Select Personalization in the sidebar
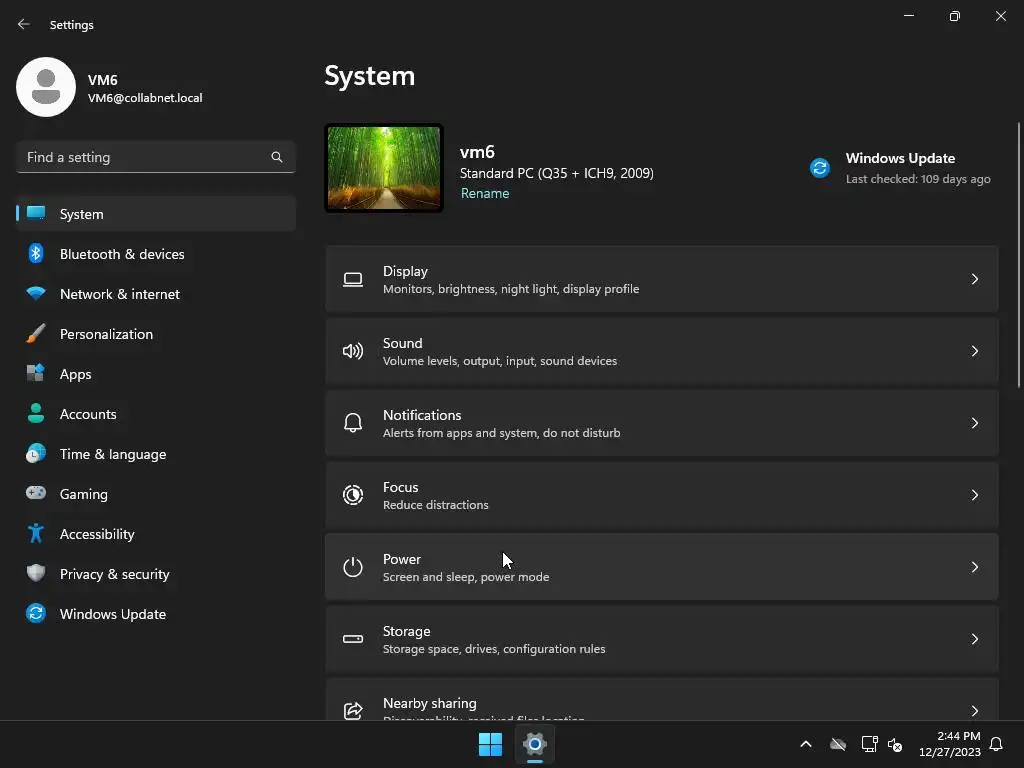This screenshot has width=1024, height=768. click(155, 334)
